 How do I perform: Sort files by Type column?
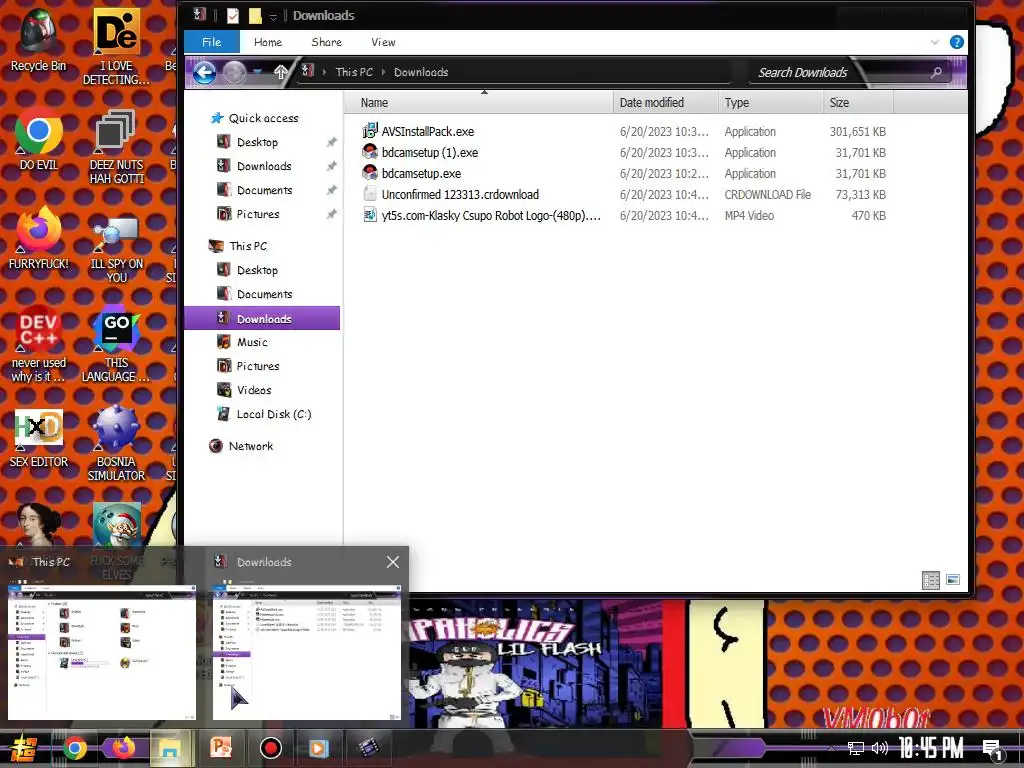coord(771,103)
